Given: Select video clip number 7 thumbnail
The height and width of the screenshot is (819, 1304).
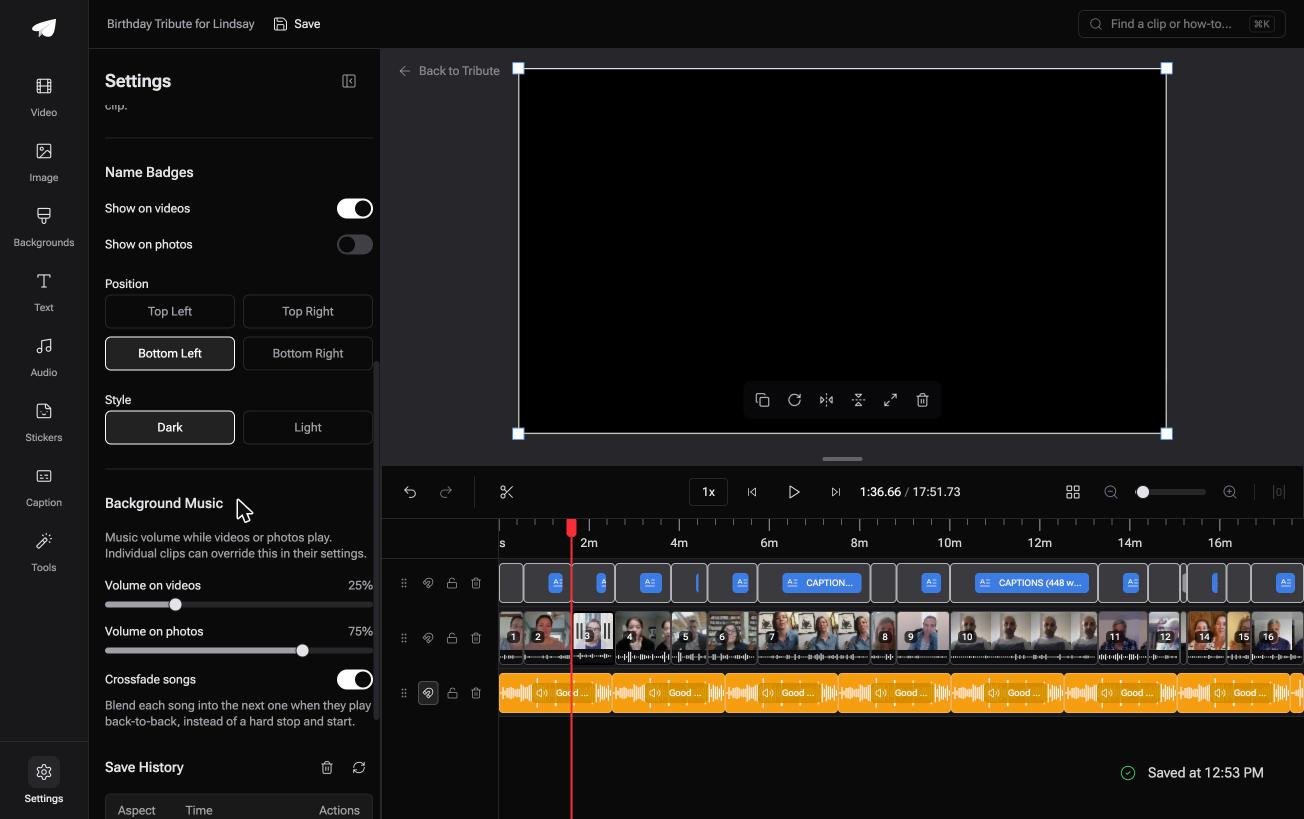Looking at the screenshot, I should (x=814, y=638).
